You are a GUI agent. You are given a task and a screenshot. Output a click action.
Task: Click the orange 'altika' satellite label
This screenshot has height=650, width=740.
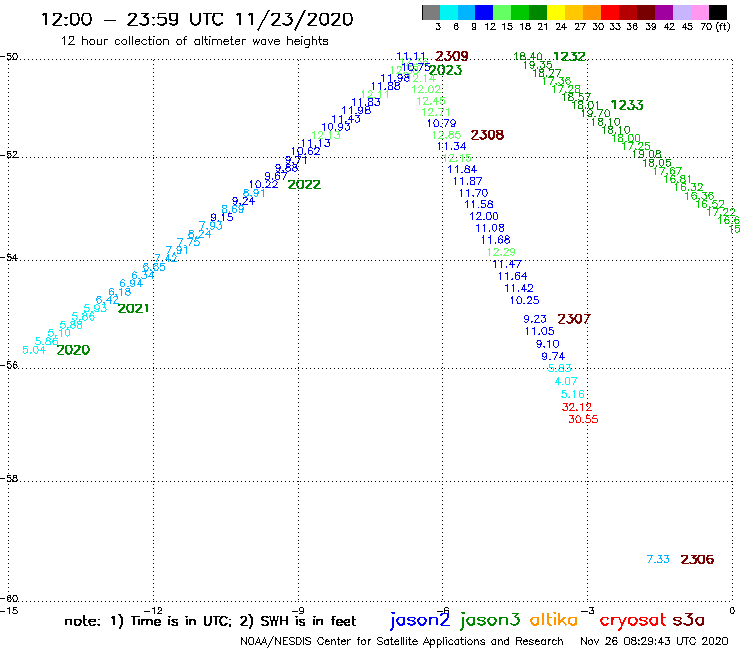point(554,620)
